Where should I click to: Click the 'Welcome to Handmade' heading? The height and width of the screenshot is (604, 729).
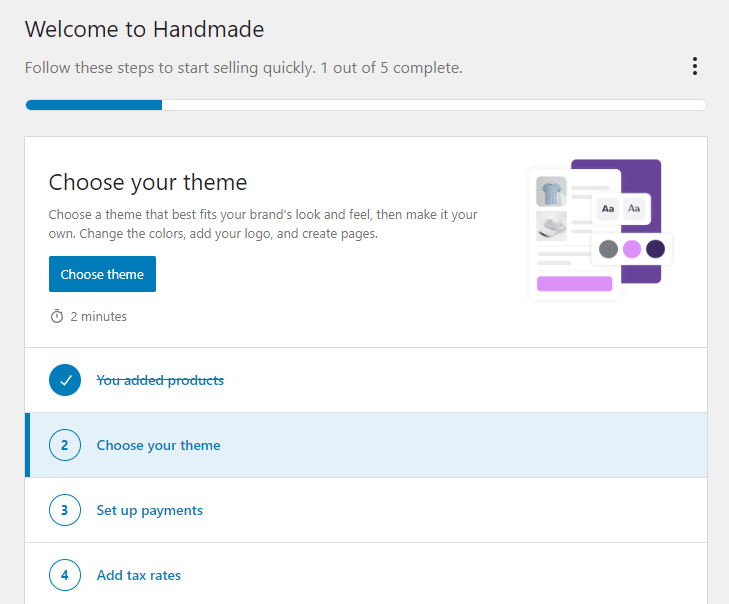point(145,29)
